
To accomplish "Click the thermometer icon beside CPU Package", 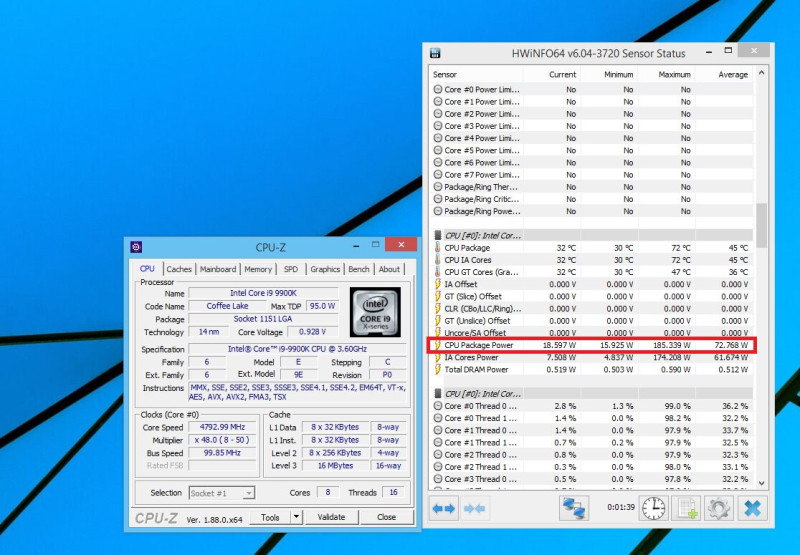I will tap(437, 247).
